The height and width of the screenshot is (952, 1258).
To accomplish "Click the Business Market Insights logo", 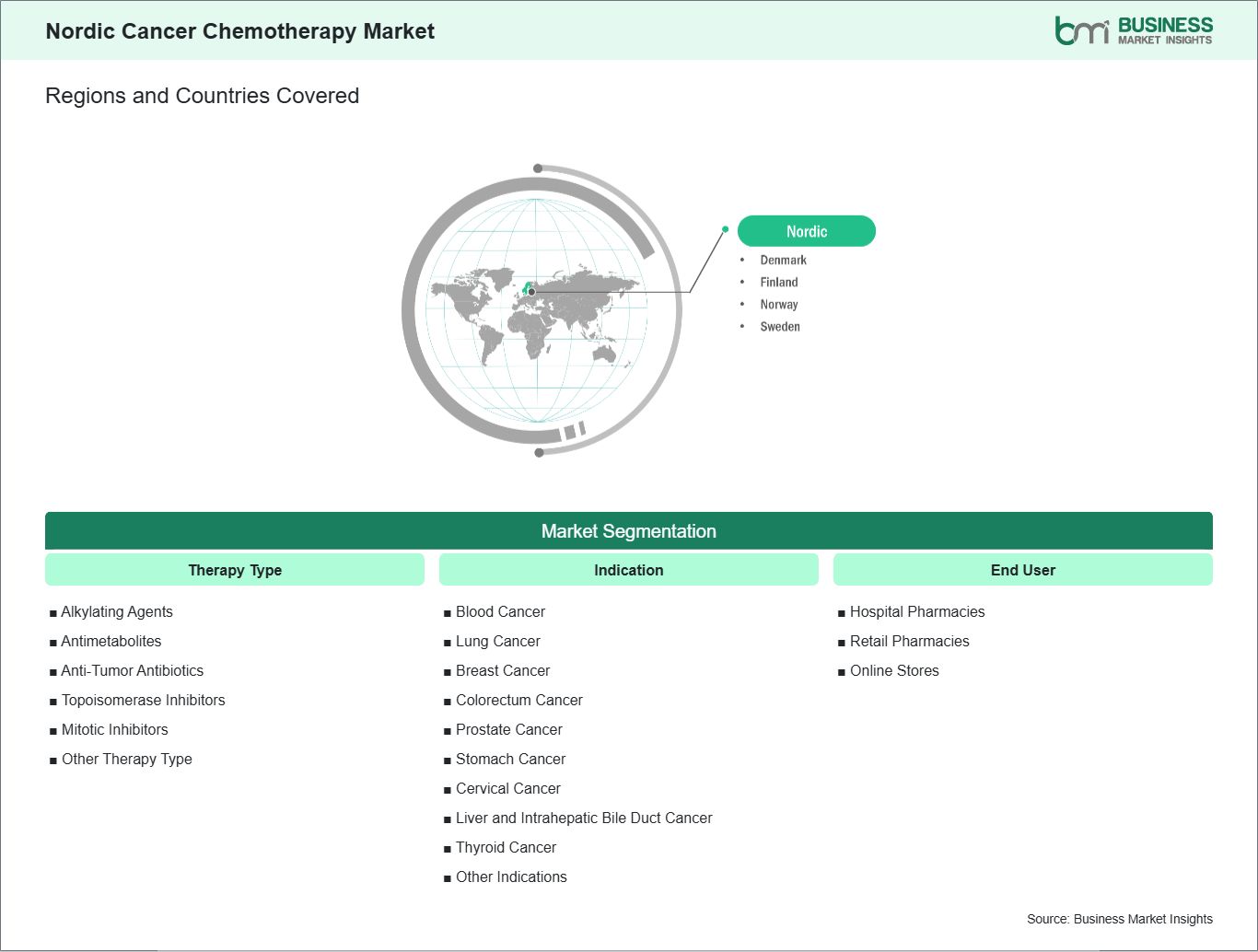I will [1134, 30].
